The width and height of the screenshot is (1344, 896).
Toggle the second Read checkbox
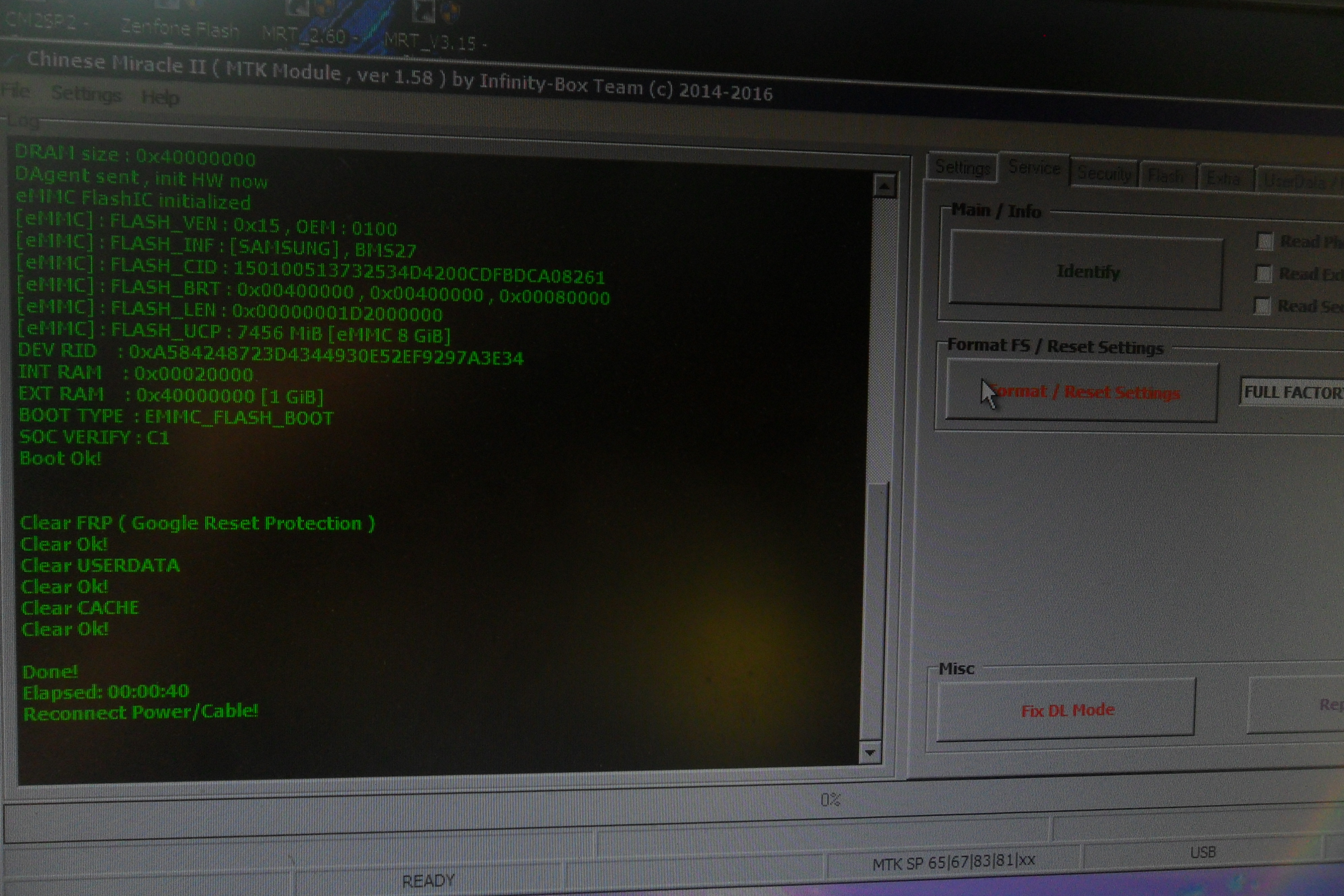(x=1263, y=274)
